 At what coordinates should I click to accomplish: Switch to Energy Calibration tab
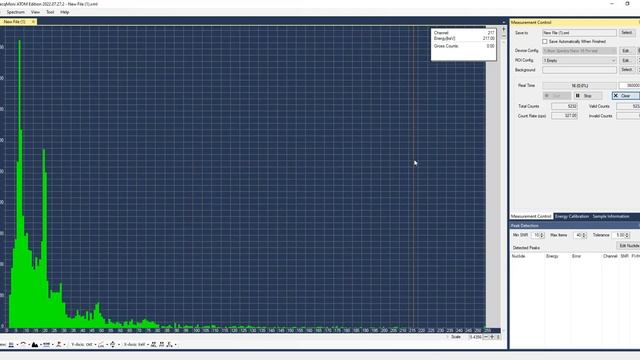[572, 216]
